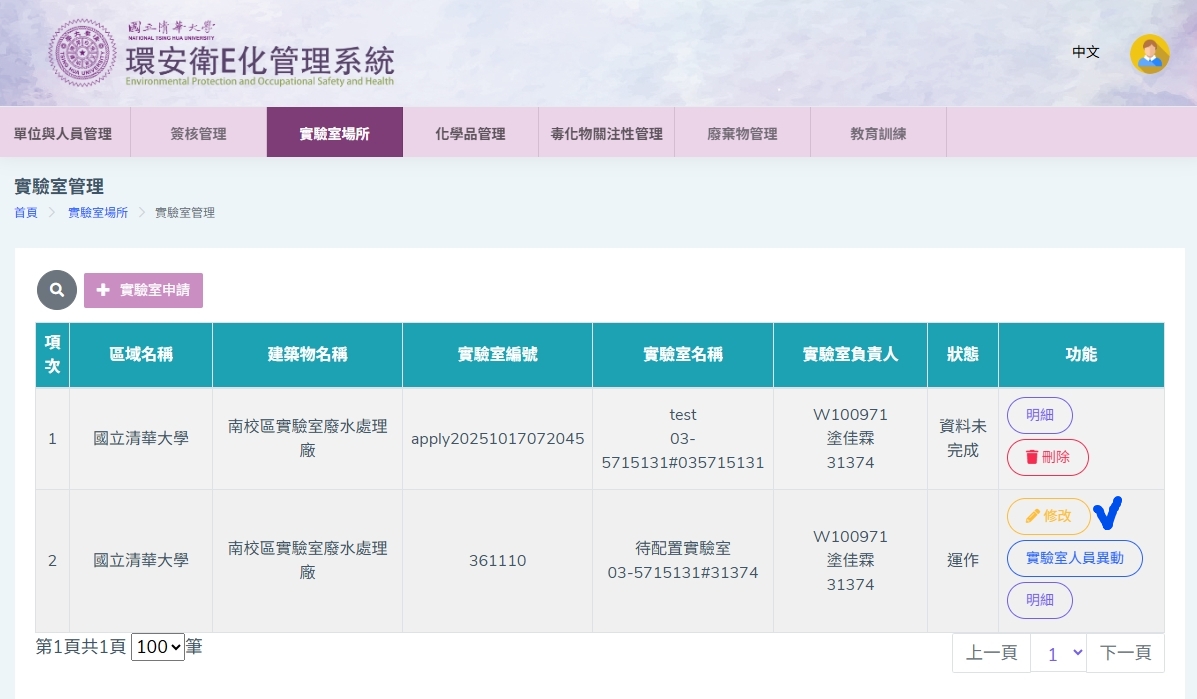This screenshot has height=699, width=1197.
Task: Go to 教育訓練 menu tab
Action: tap(878, 133)
